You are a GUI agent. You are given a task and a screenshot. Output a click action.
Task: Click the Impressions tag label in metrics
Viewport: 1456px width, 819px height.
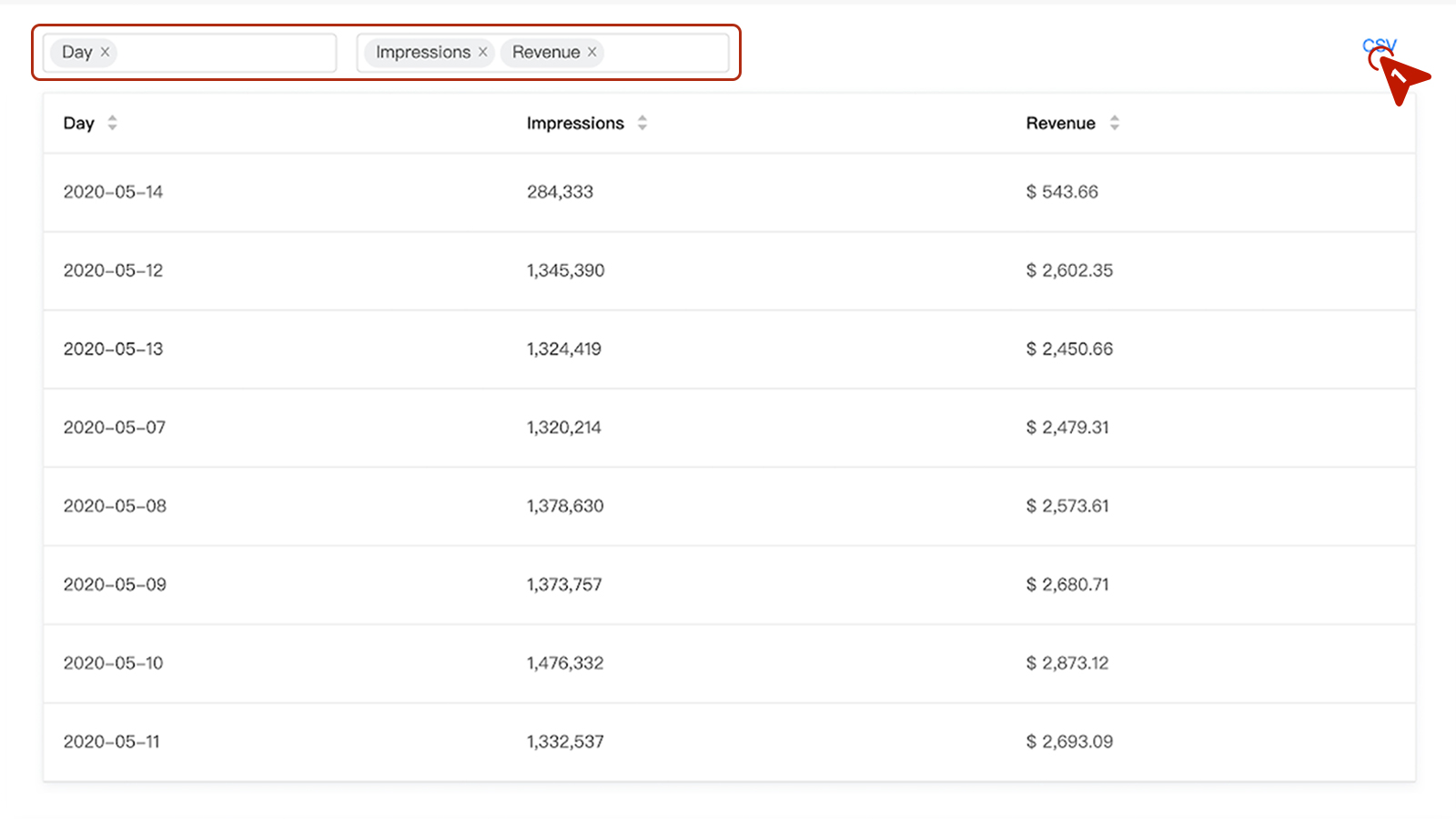[423, 53]
